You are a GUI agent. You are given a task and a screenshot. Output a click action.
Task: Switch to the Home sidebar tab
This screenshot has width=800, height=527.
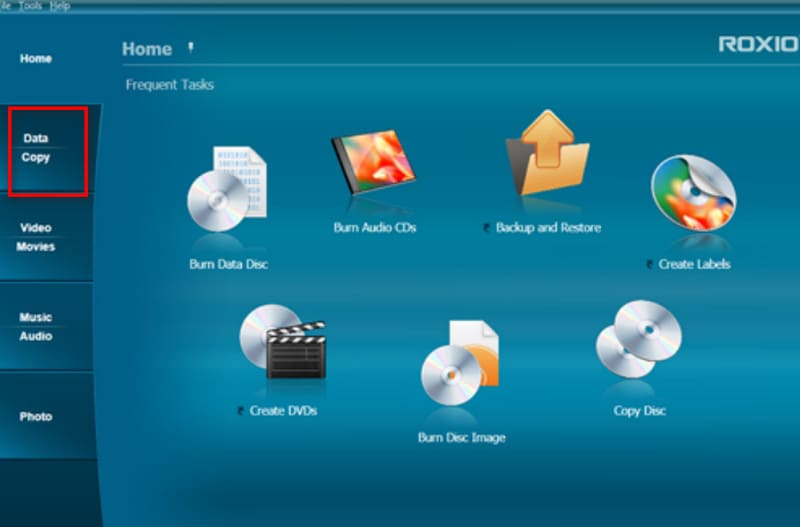tap(36, 59)
